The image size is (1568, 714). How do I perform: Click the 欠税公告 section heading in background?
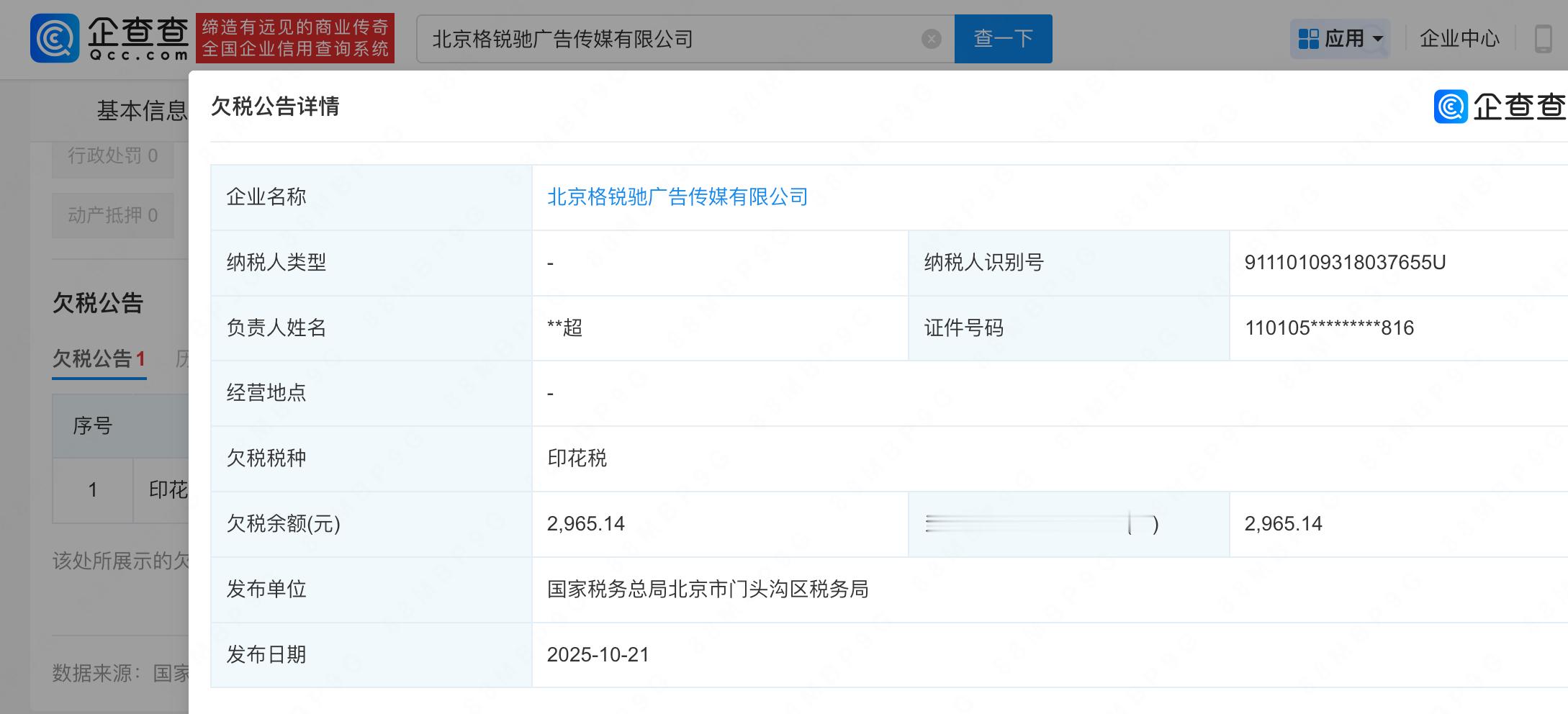tap(98, 303)
